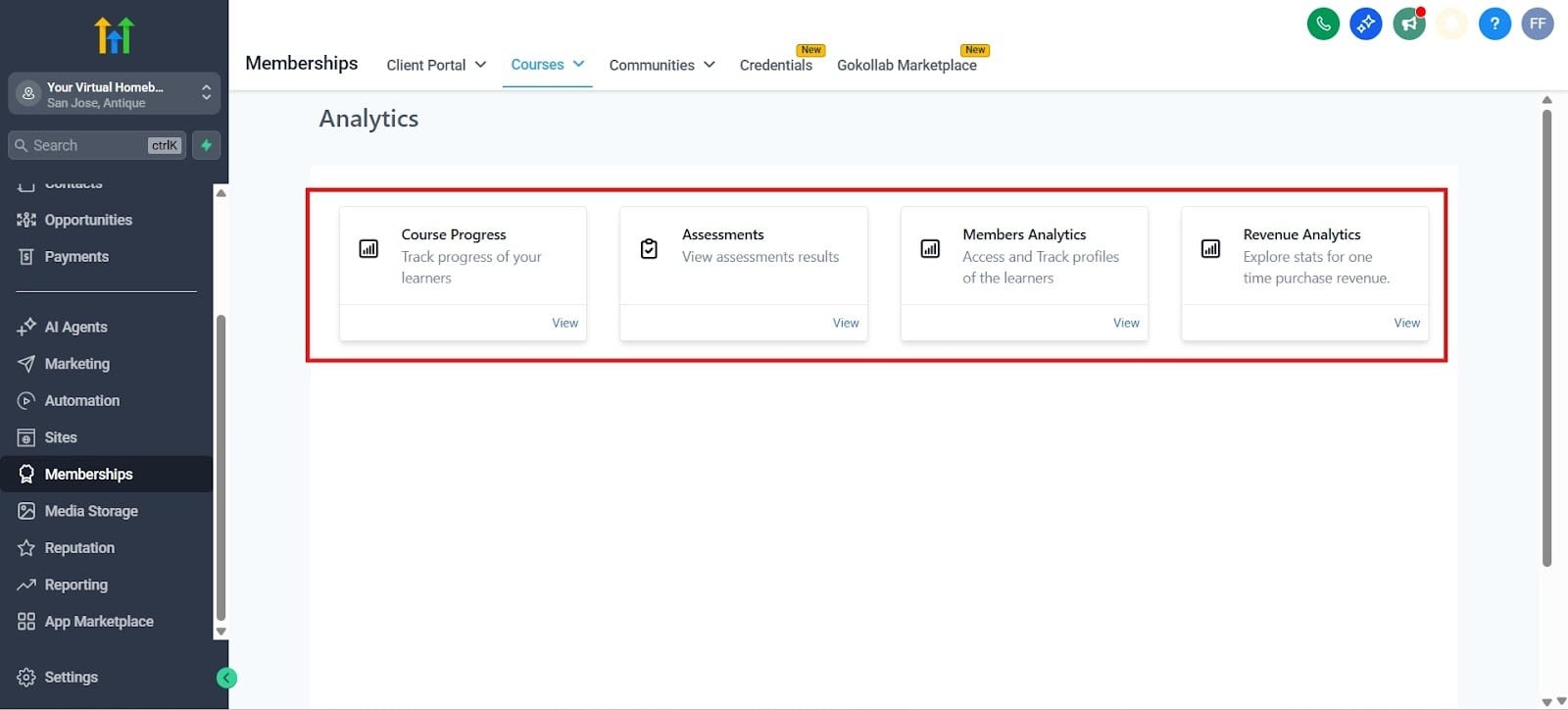The image size is (1568, 710).
Task: Expand the Client Portal dropdown chevron
Action: pyautogui.click(x=480, y=65)
